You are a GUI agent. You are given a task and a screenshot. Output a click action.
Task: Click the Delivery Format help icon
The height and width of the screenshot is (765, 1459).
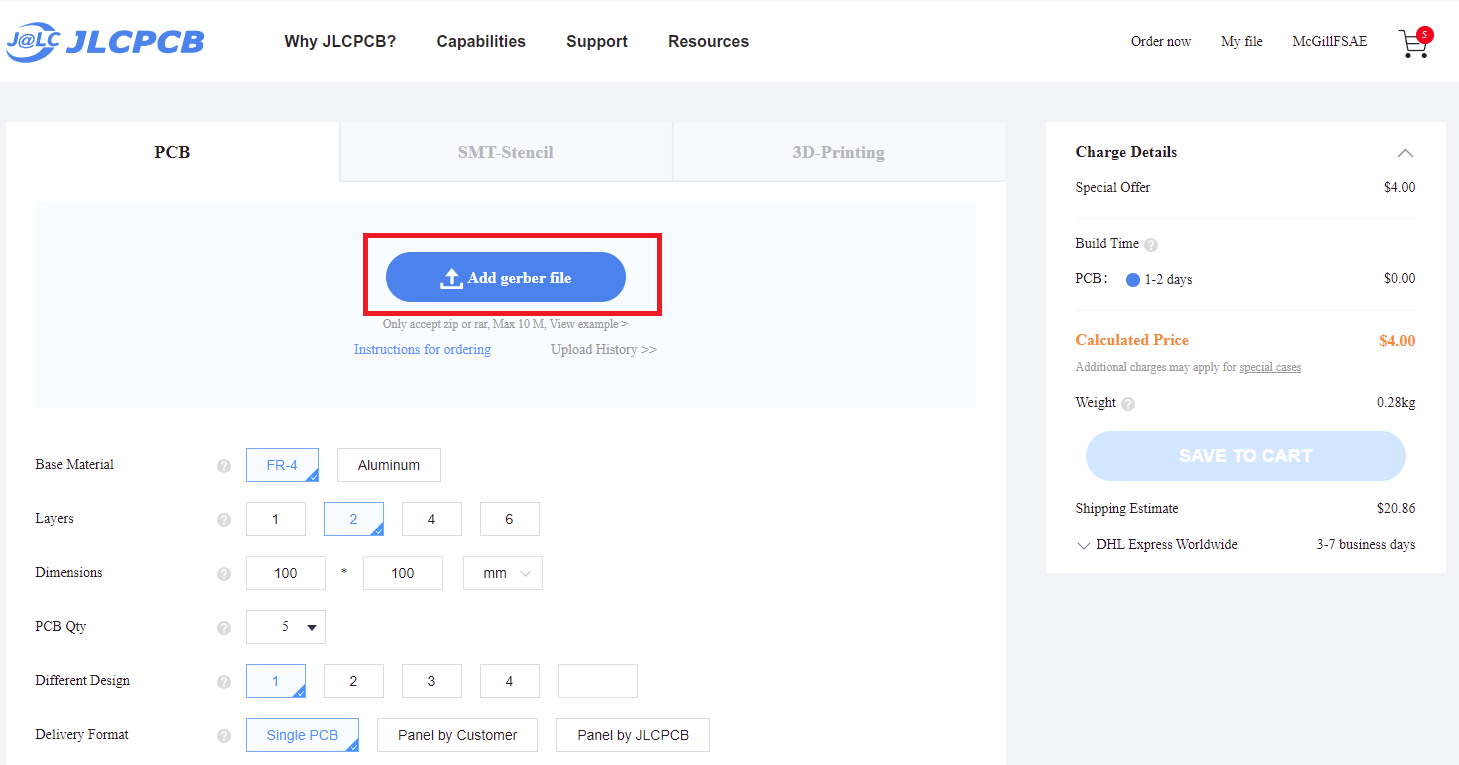click(224, 736)
